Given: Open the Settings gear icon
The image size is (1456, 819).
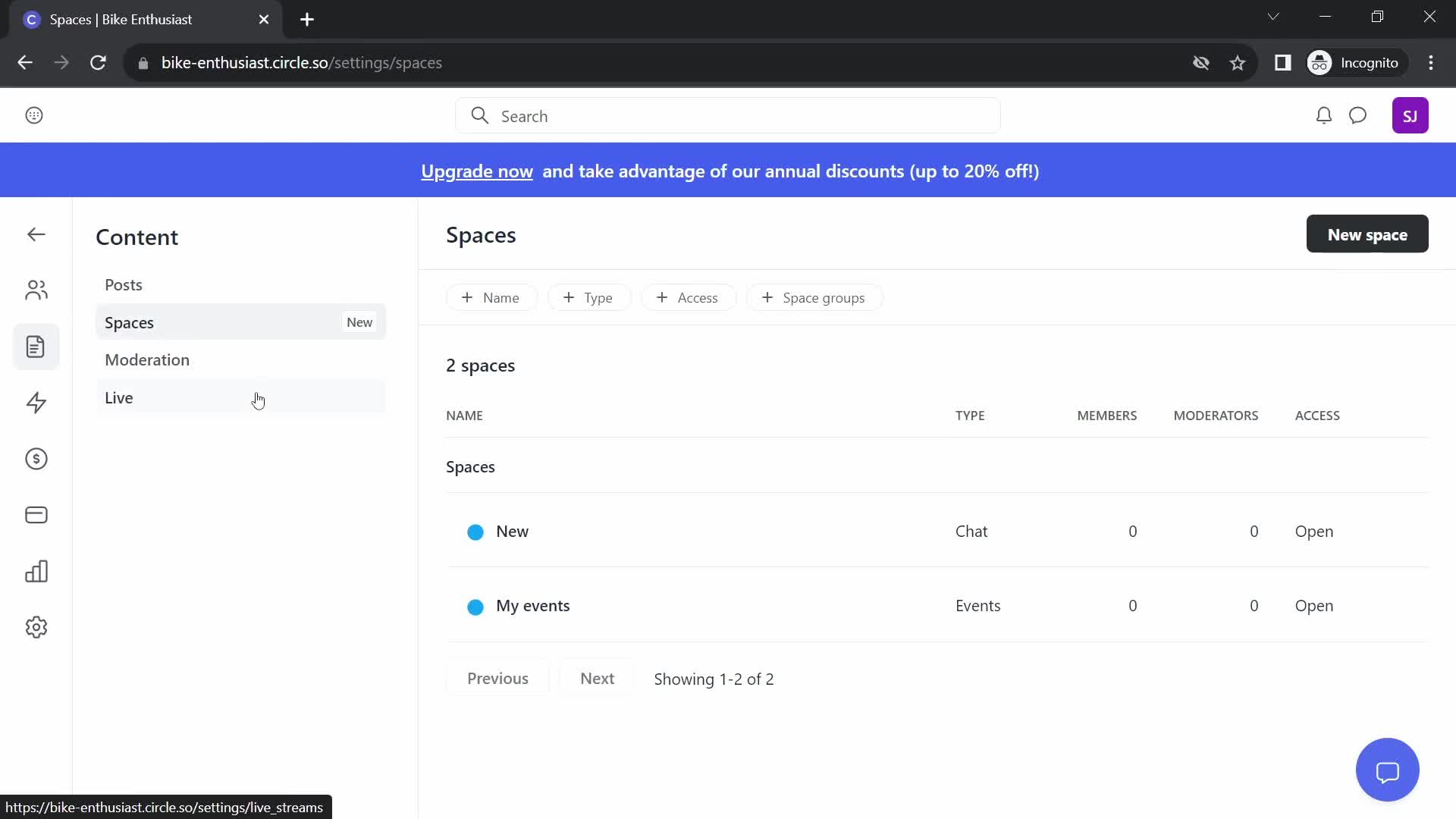Looking at the screenshot, I should (x=35, y=627).
